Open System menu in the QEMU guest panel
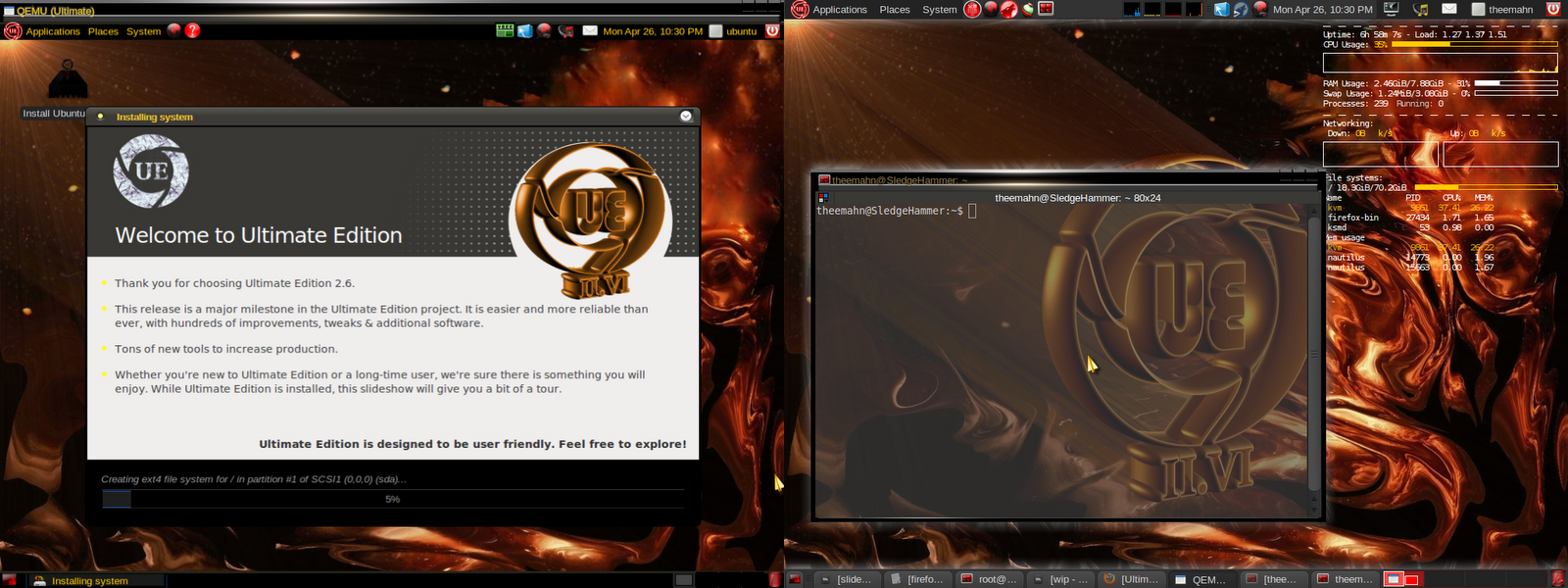Viewport: 1568px width, 588px height. pyautogui.click(x=143, y=31)
